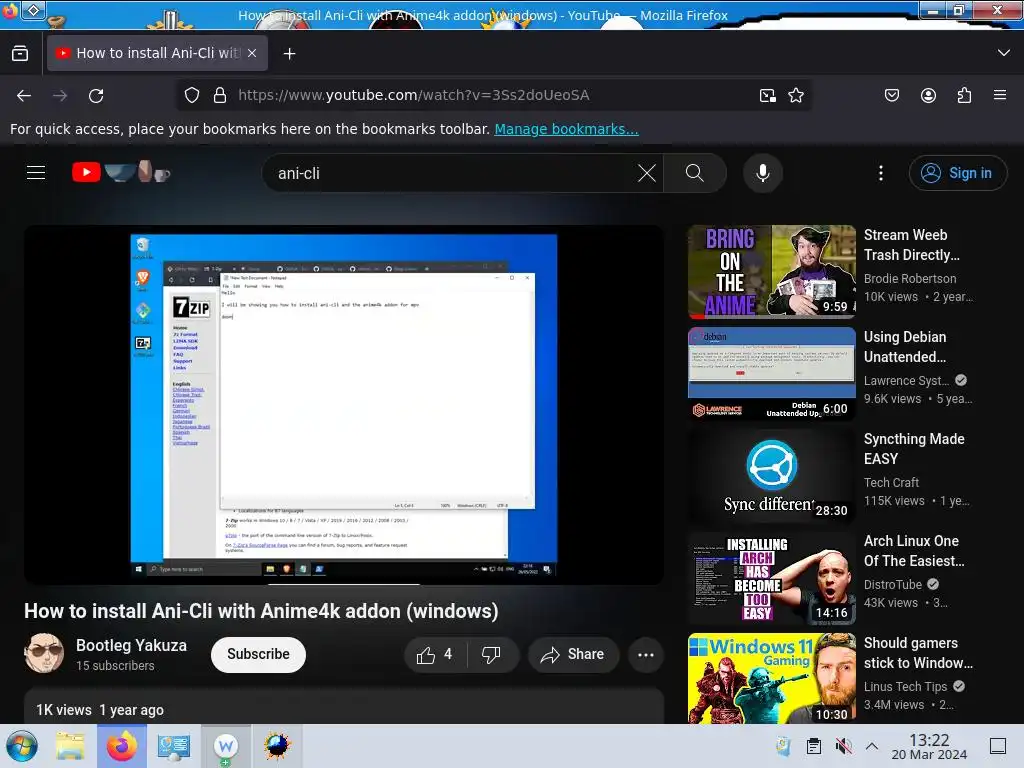Close the 'How to install Ani-Cli' tab
This screenshot has width=1024, height=768.
[x=252, y=53]
